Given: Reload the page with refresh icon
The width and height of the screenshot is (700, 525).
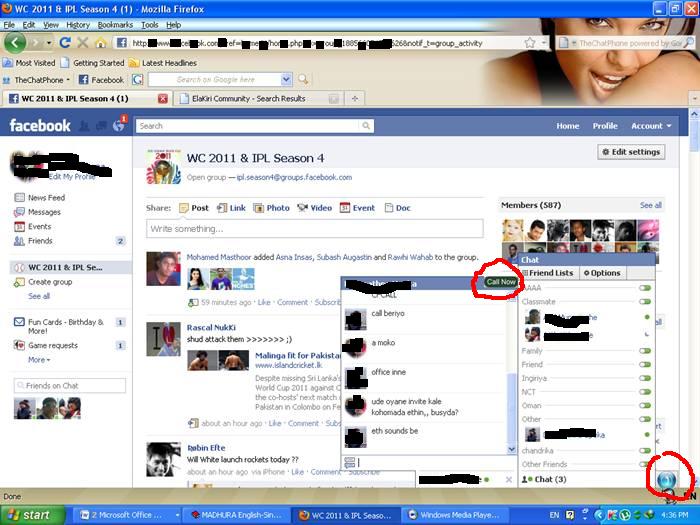Looking at the screenshot, I should [65, 43].
